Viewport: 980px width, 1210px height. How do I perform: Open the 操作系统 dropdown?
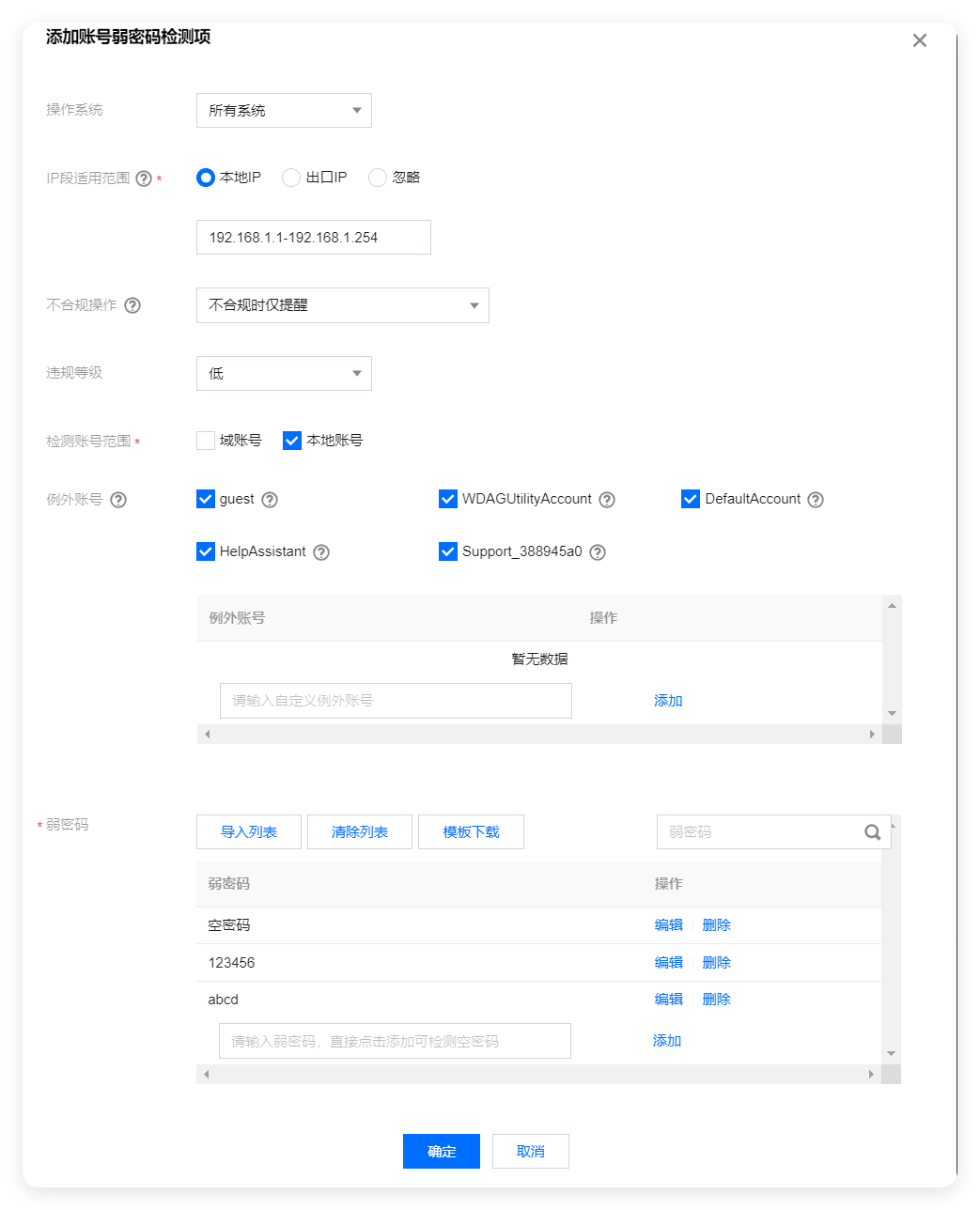pos(284,111)
